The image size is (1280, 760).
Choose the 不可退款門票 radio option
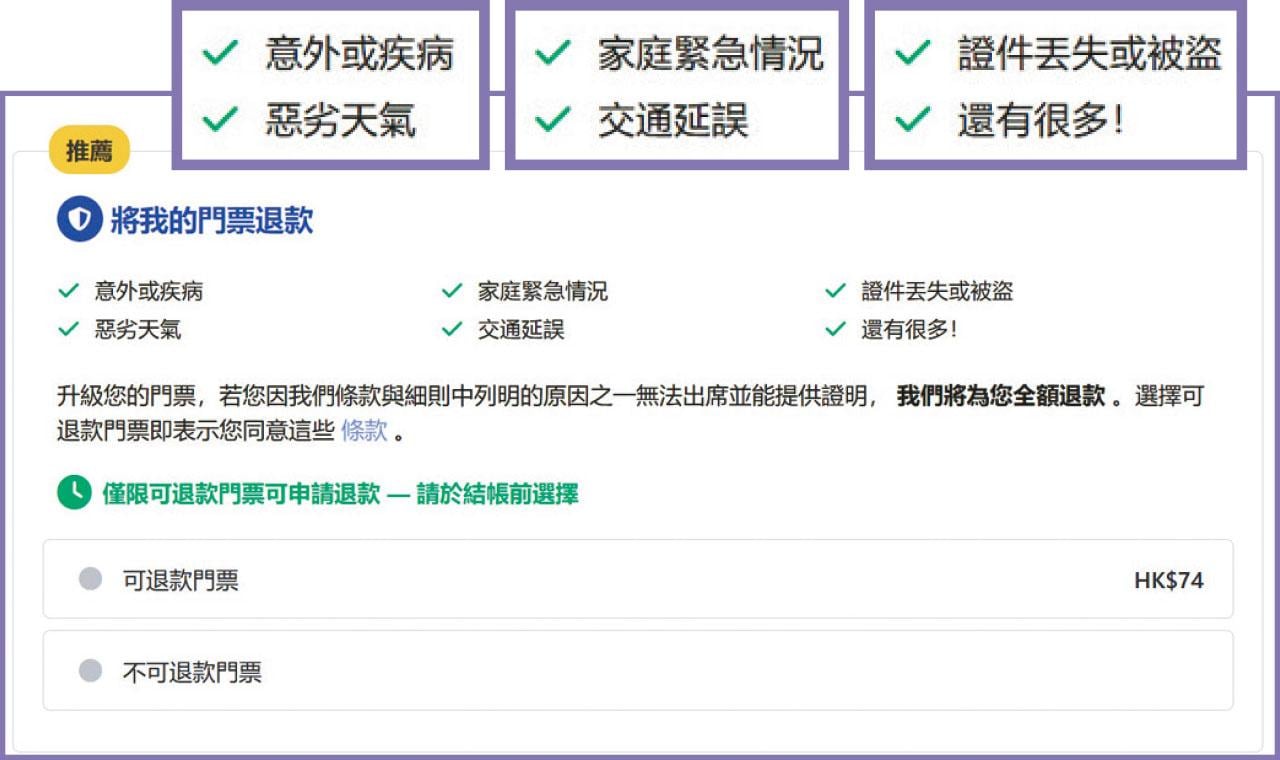click(91, 671)
